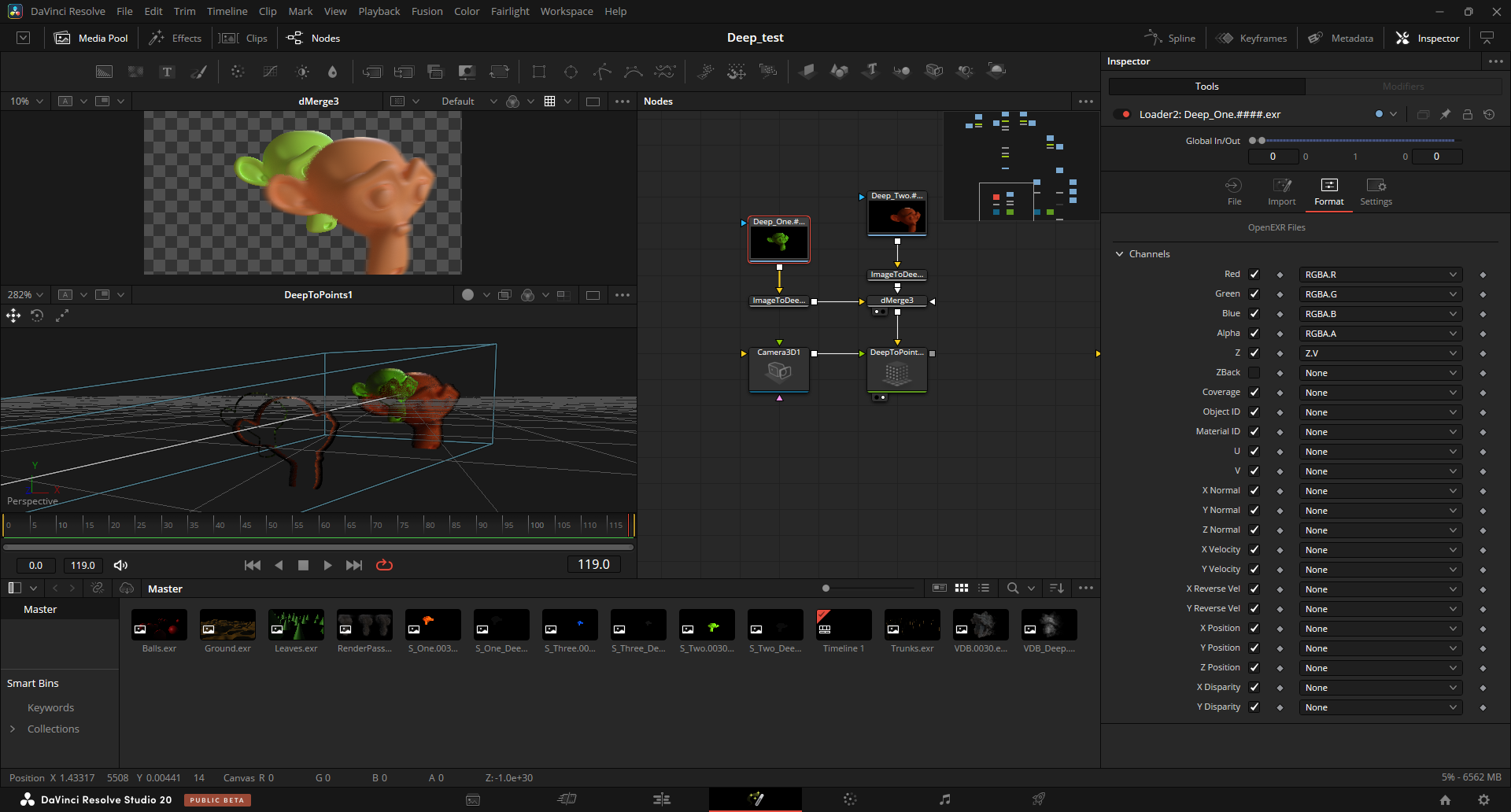Screen dimensions: 1511x812
Task: Toggle the Y Disparity checkbox
Action: pos(1254,707)
